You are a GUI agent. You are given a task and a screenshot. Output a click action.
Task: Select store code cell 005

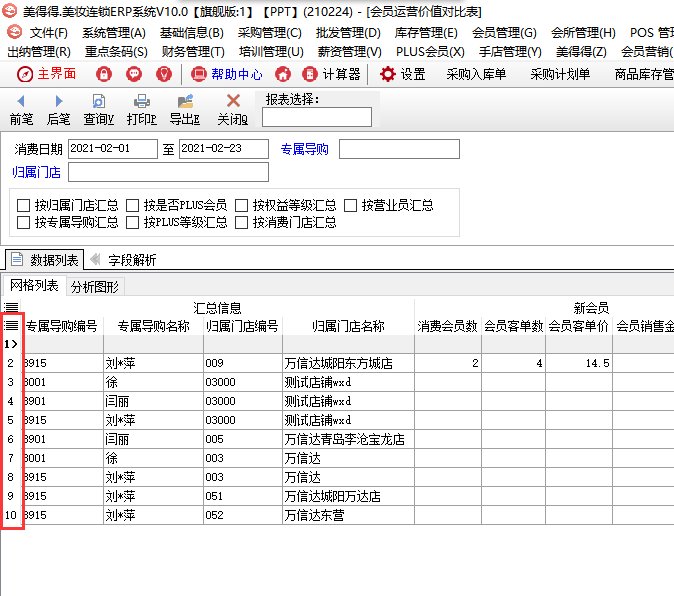[243, 439]
